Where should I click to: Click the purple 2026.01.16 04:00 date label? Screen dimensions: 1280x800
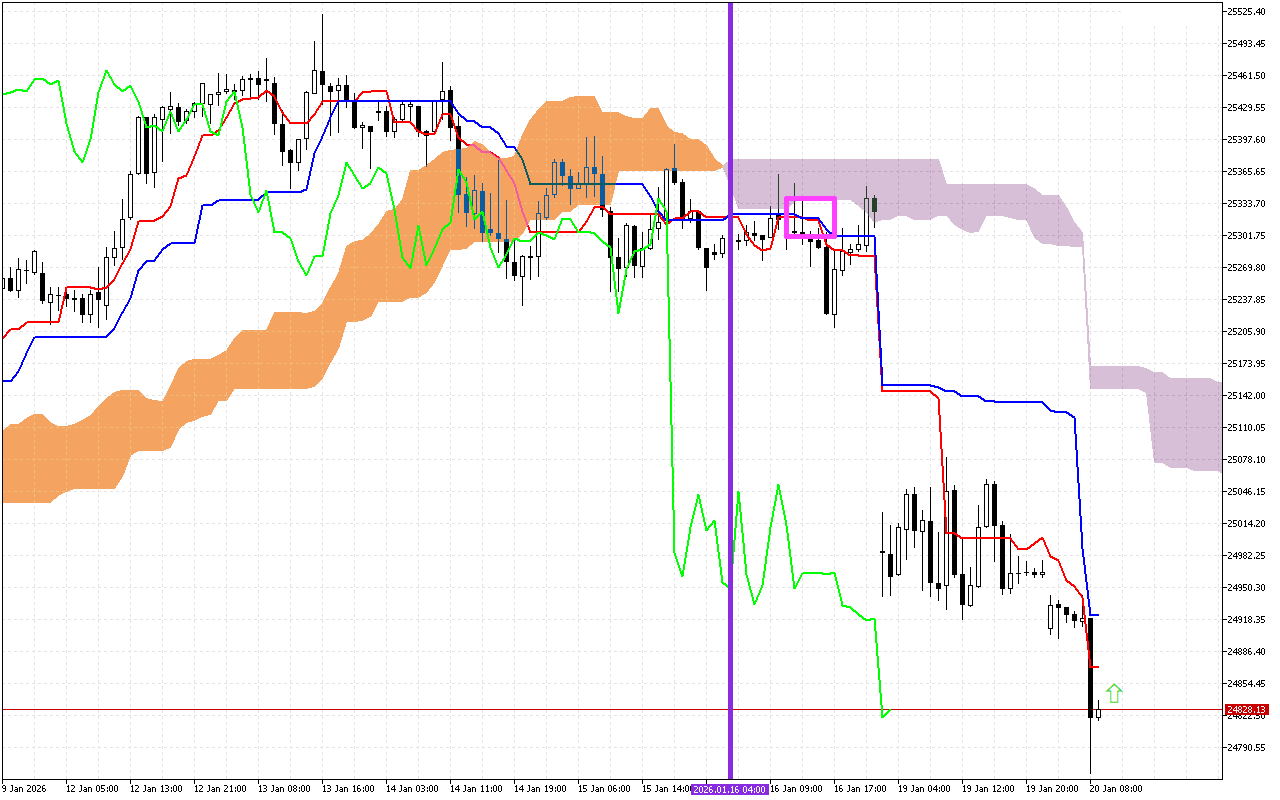(730, 789)
